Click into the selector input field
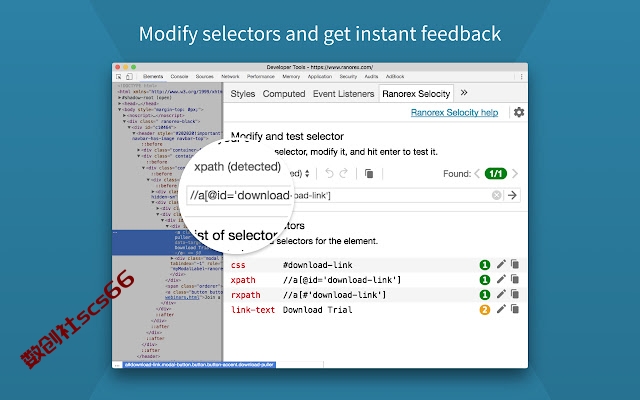 tap(352, 196)
